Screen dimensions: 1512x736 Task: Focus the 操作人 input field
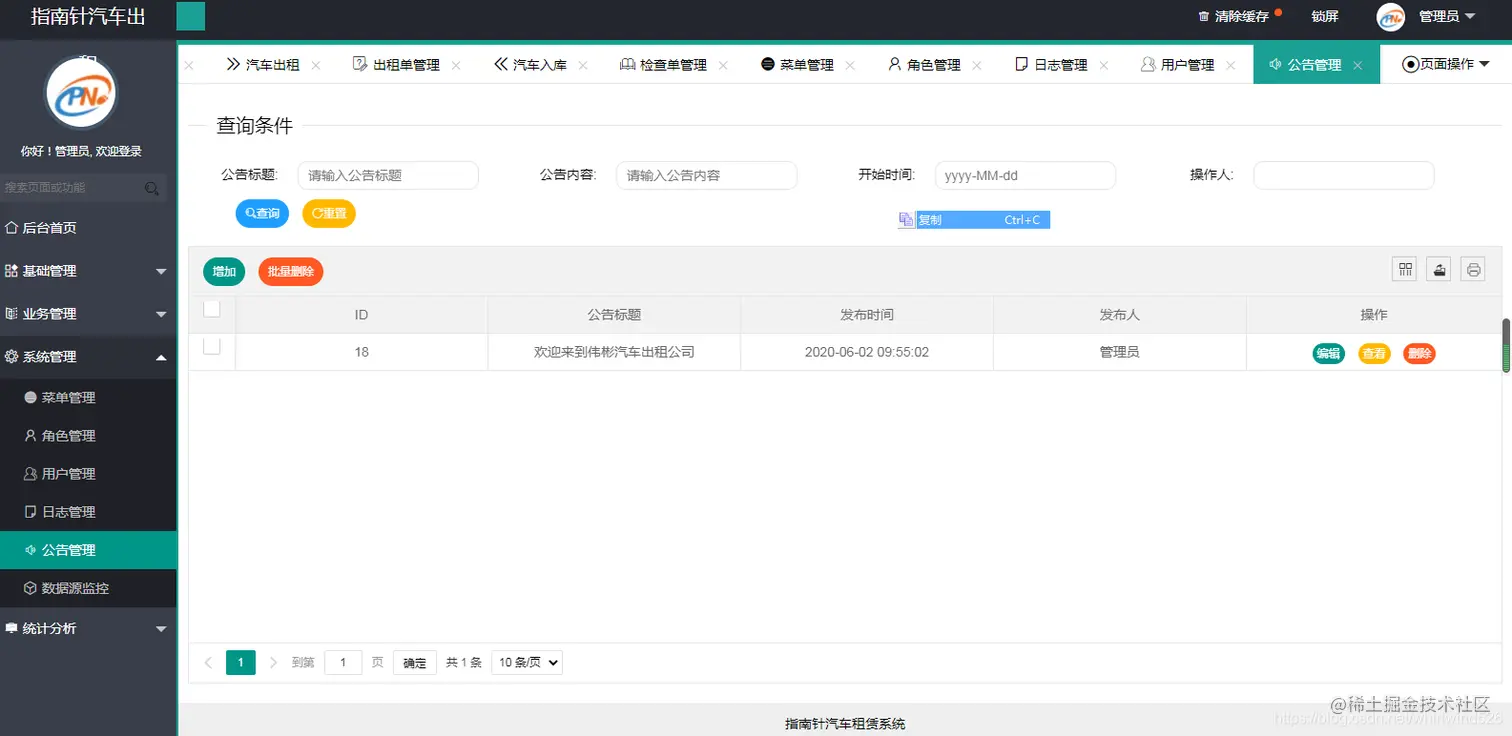click(x=1344, y=175)
